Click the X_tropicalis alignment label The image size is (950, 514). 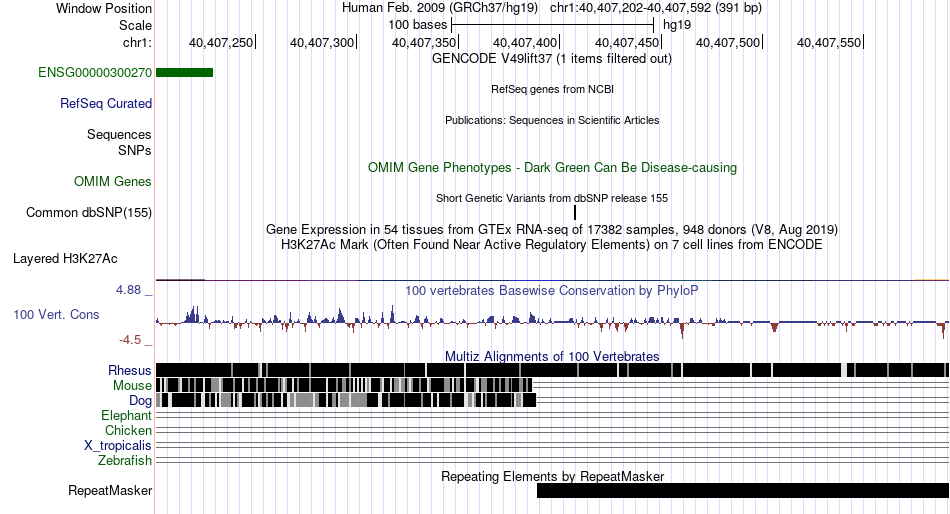(x=118, y=446)
